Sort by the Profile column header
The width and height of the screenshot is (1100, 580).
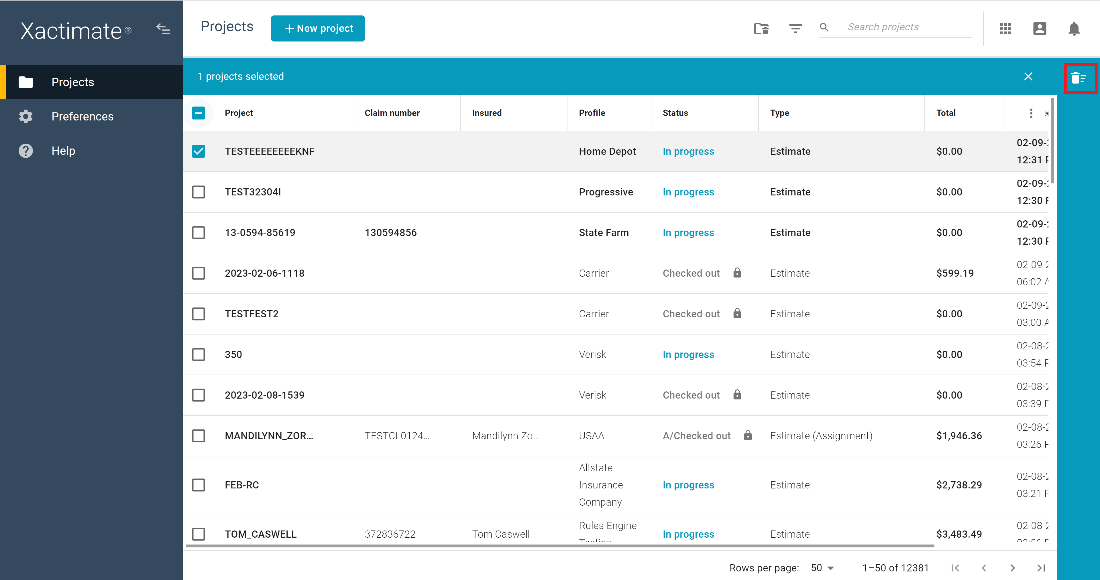tap(592, 113)
